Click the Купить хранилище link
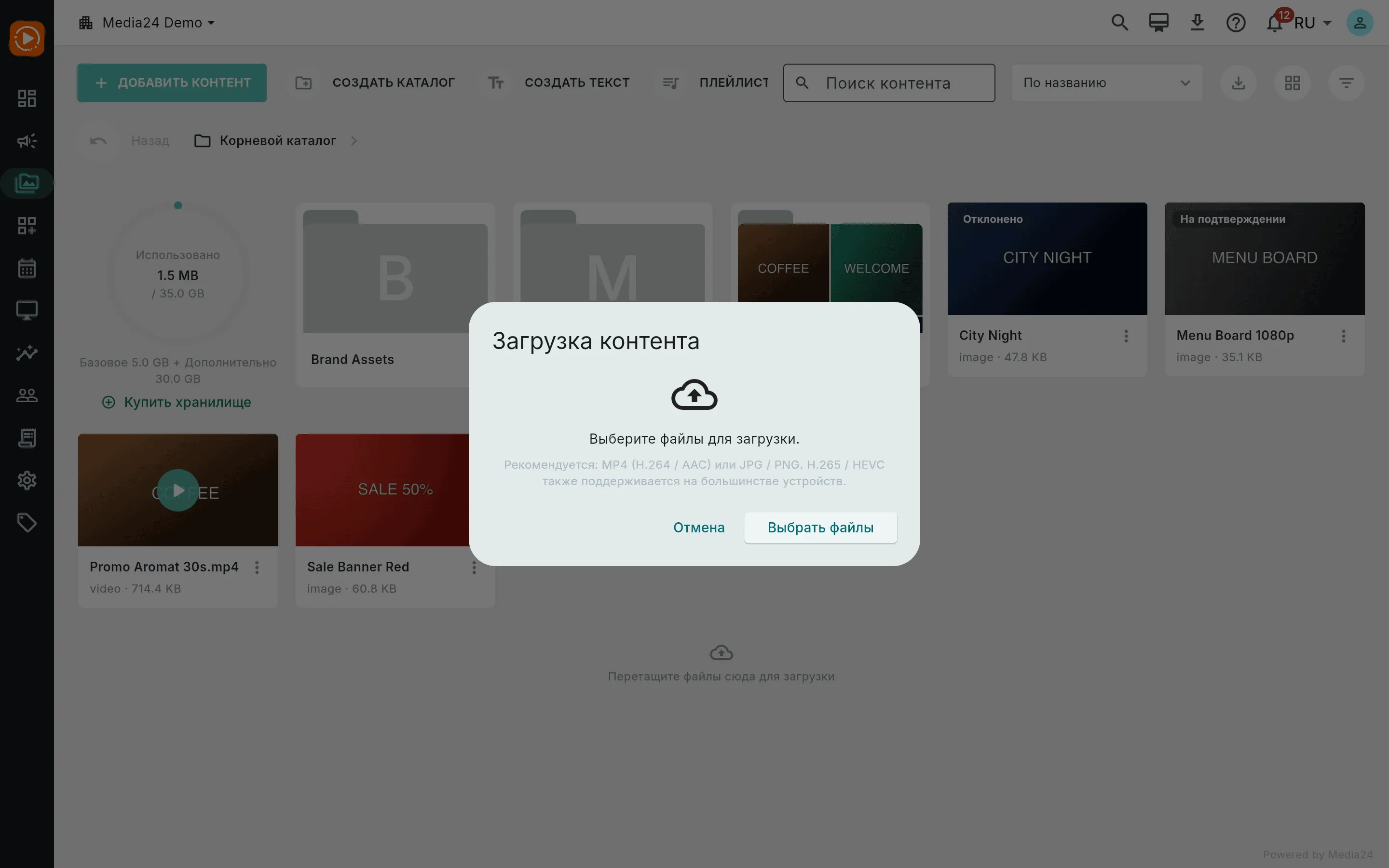 (177, 403)
